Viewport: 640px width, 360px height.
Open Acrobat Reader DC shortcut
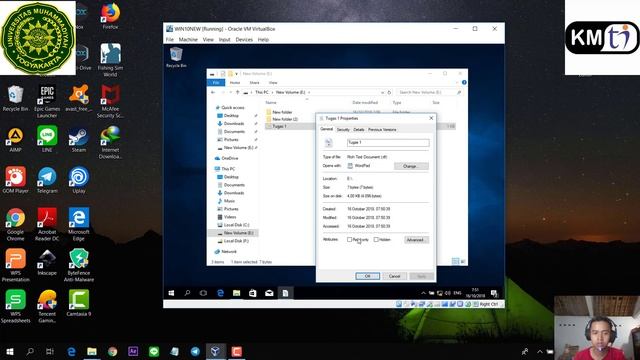47,224
